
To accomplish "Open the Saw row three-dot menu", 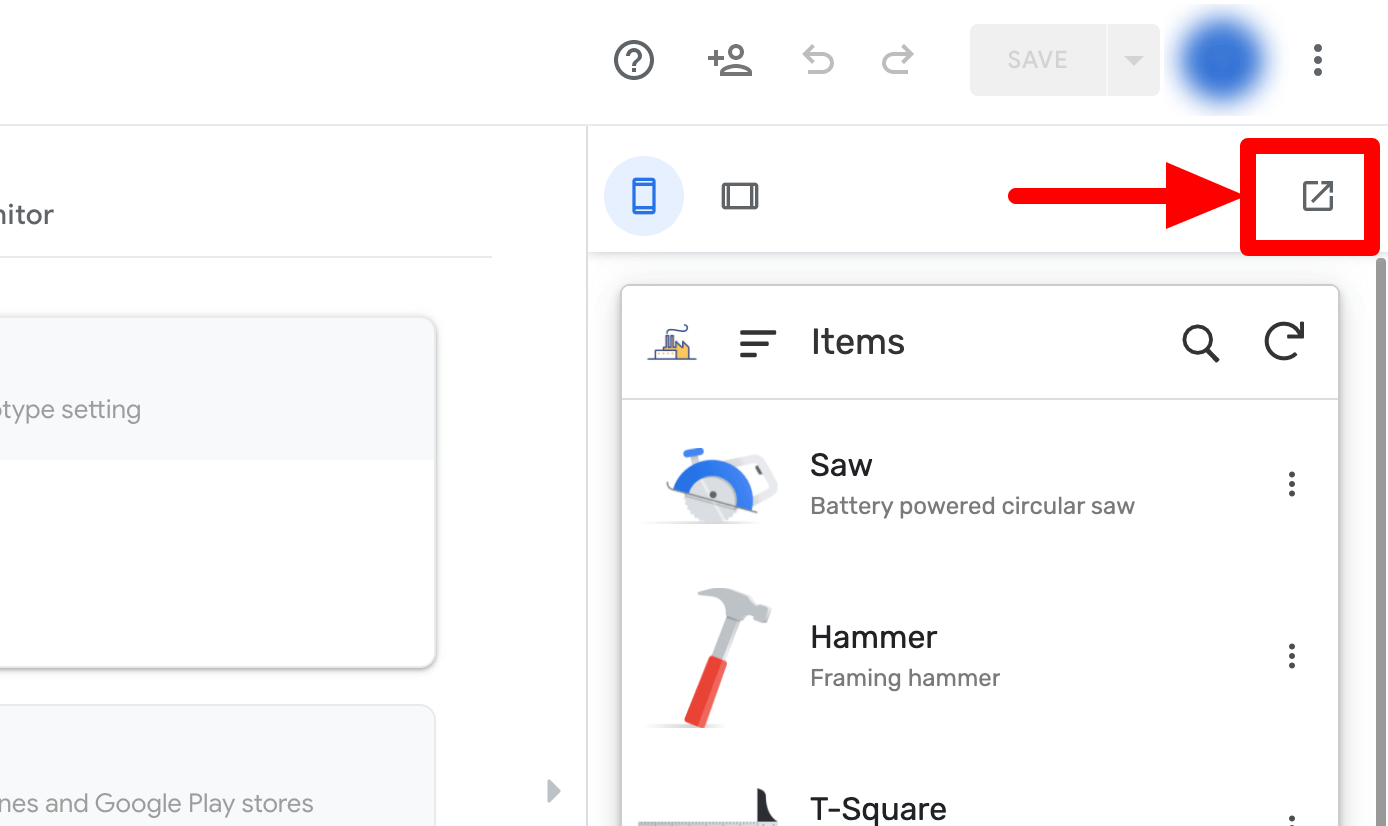I will tap(1291, 485).
